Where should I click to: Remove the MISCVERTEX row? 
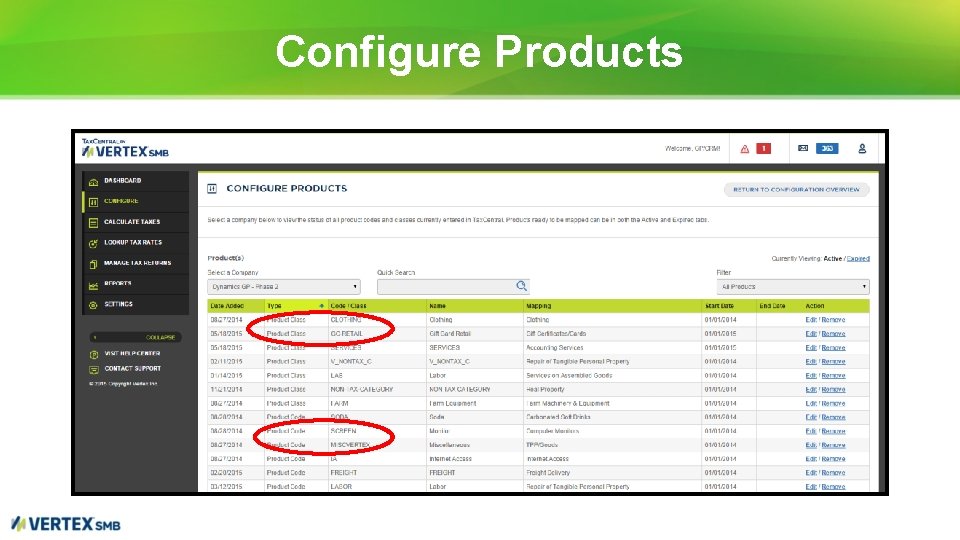click(x=833, y=445)
